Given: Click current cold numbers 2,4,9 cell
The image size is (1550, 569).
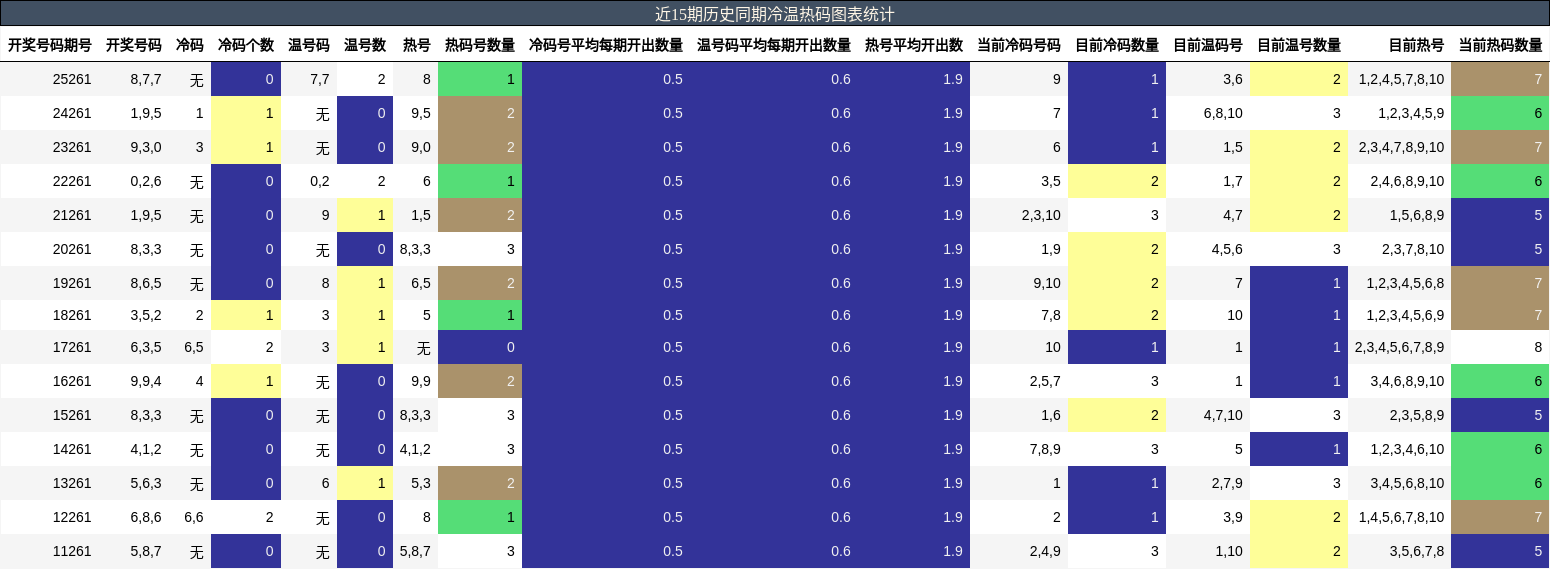Looking at the screenshot, I should point(1045,551).
